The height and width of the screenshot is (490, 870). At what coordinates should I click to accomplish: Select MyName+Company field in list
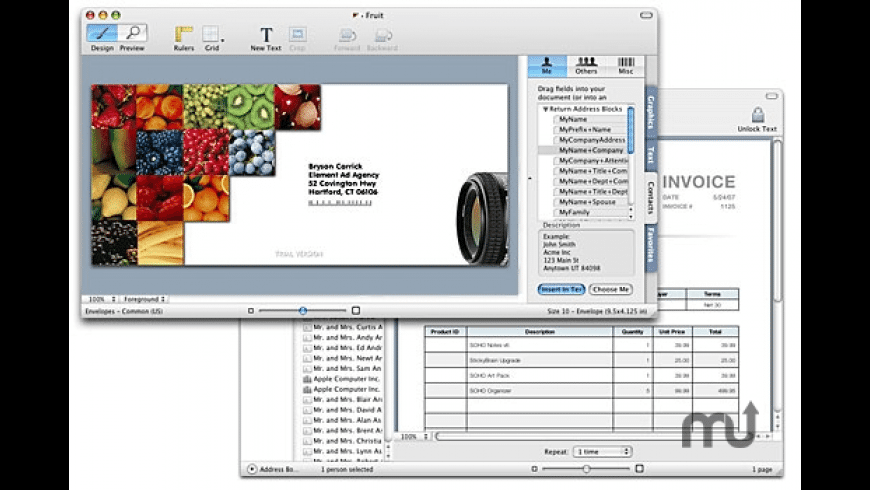pos(590,150)
